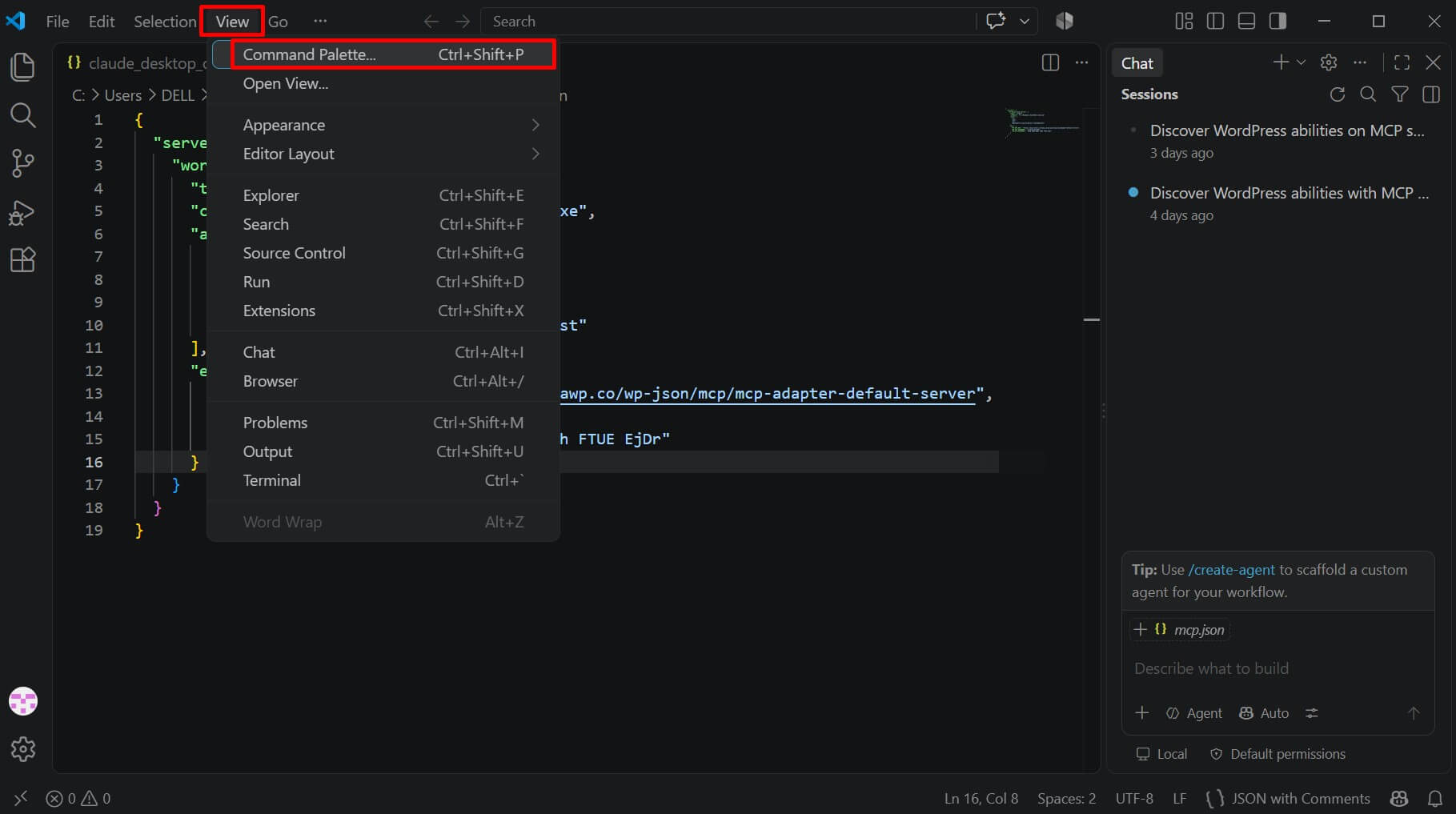Screen dimensions: 1456x814
Task: Open the notifications bell in status bar
Action: pyautogui.click(x=1435, y=798)
